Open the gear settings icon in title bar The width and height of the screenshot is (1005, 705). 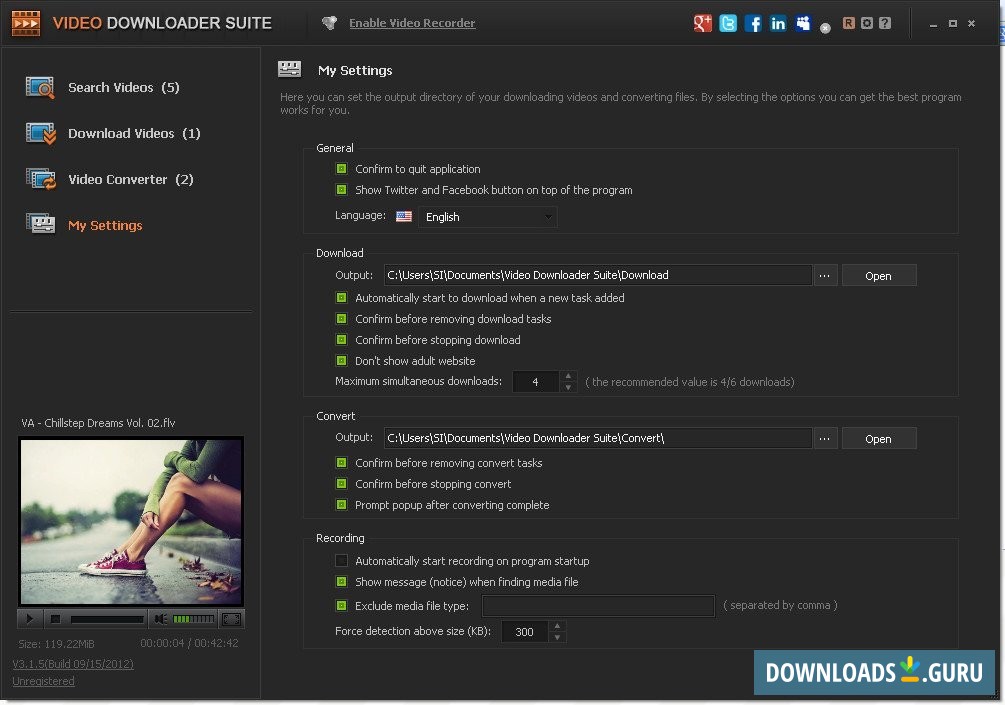(x=867, y=23)
